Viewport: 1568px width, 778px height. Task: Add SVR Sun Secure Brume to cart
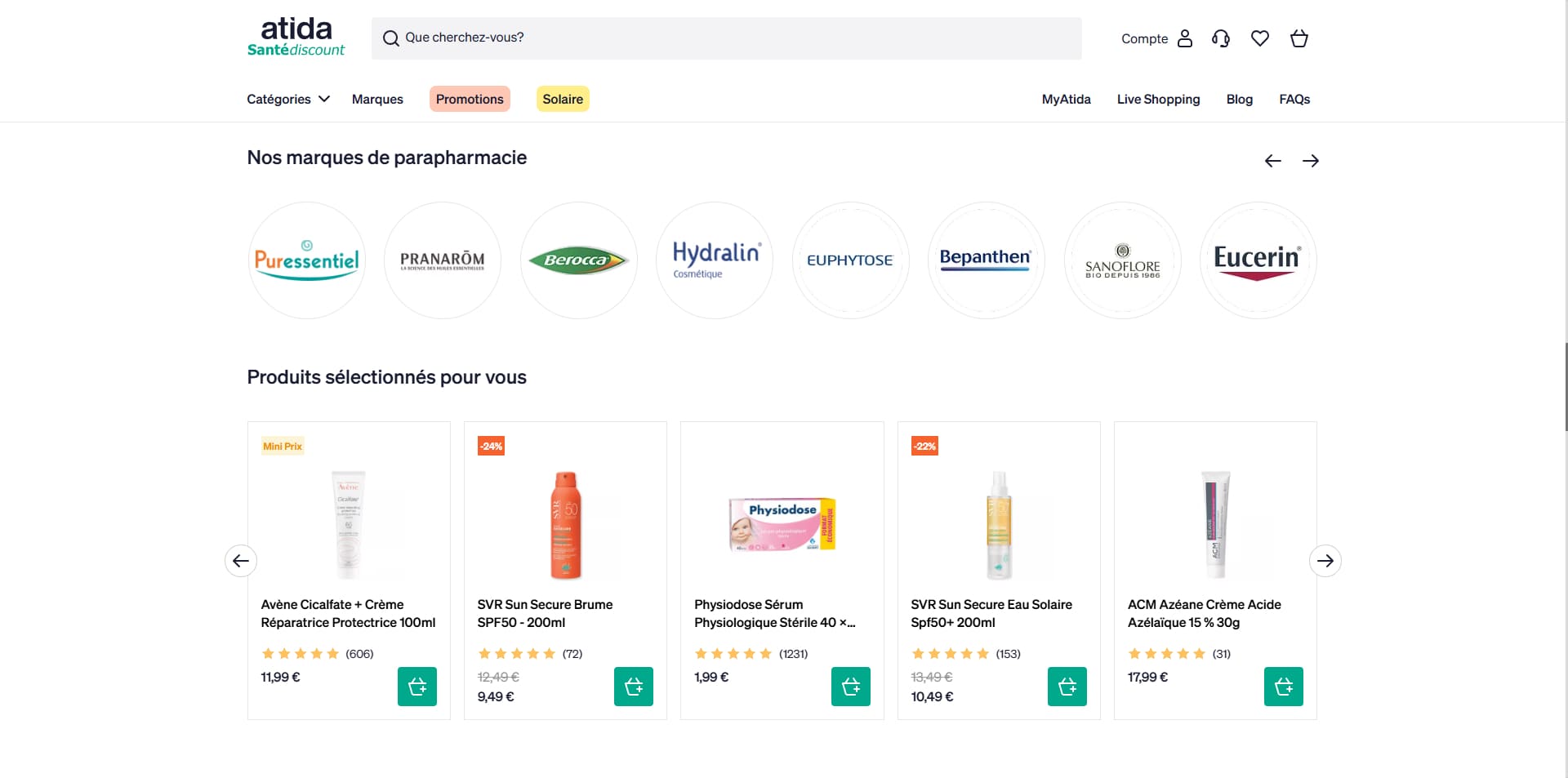pyautogui.click(x=634, y=687)
